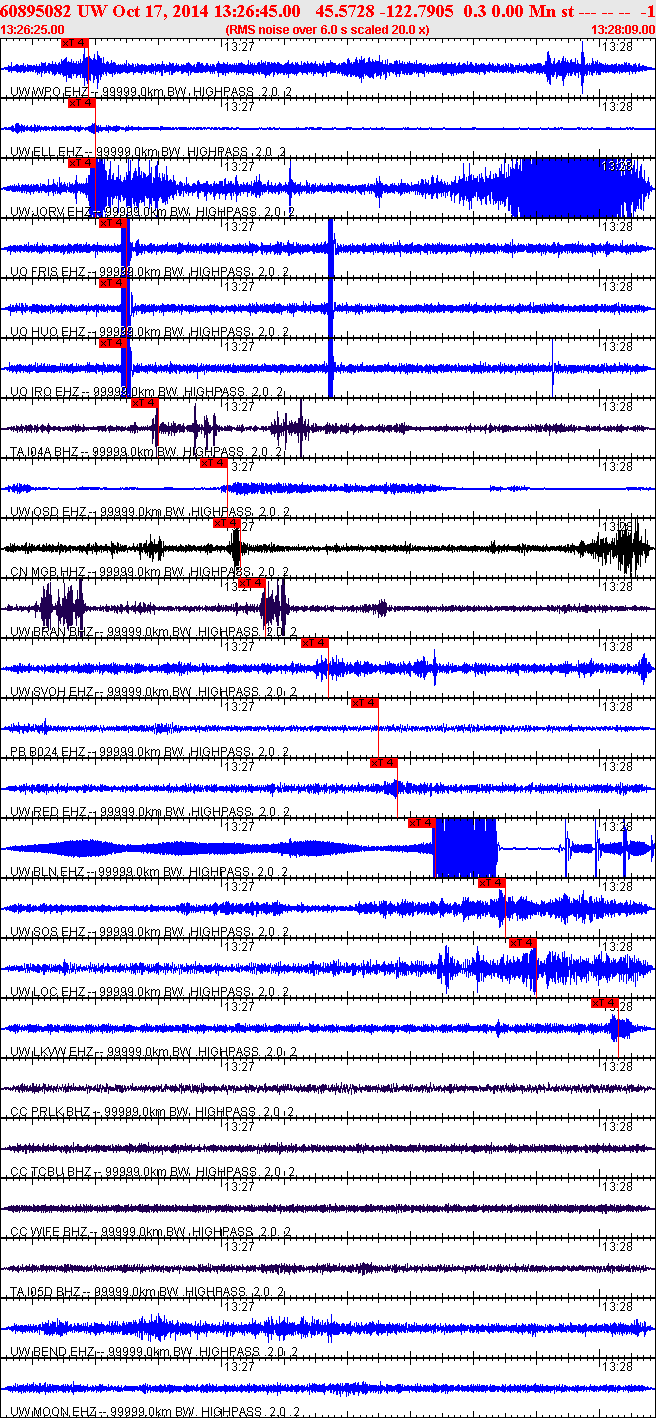Screen dimensions: 656x1418
Task: Click the red pick flag on UW LKVW trace
Action: [605, 1003]
